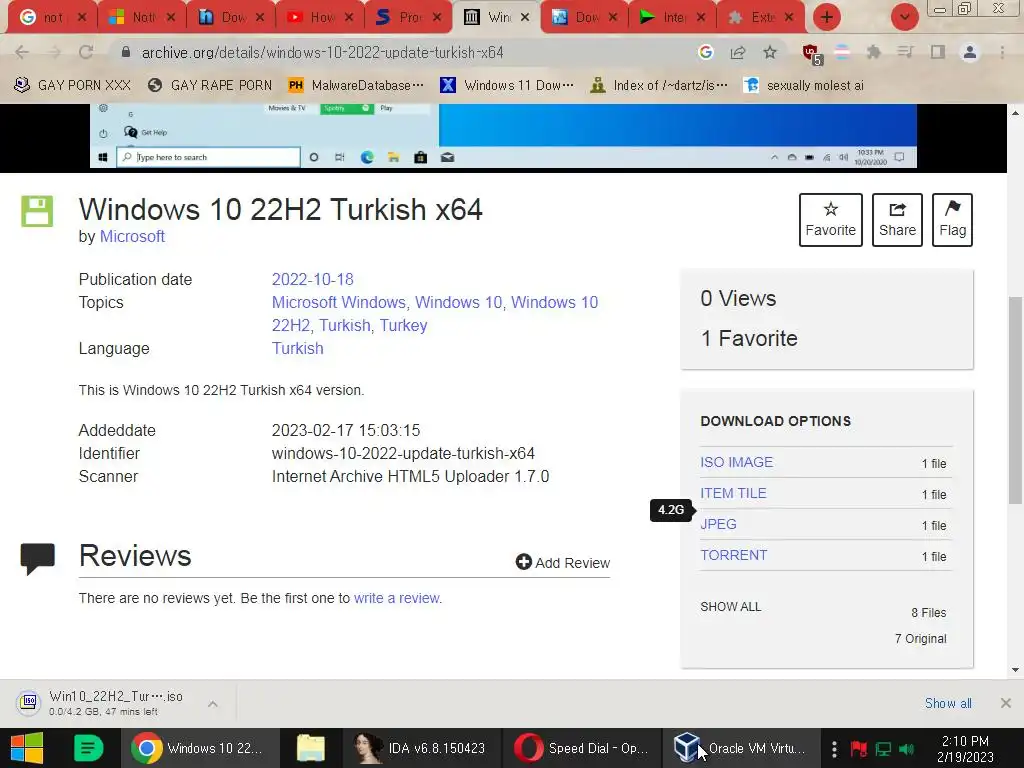Open the 'Windows 11 Dow…' bookmark
The height and width of the screenshot is (768, 1024).
pos(507,85)
